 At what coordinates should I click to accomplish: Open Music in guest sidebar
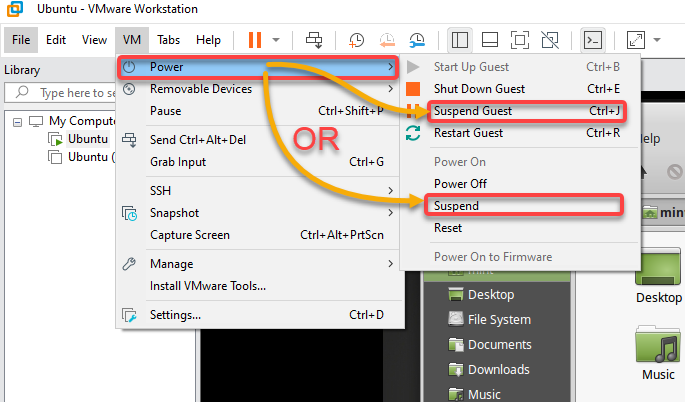pos(484,394)
